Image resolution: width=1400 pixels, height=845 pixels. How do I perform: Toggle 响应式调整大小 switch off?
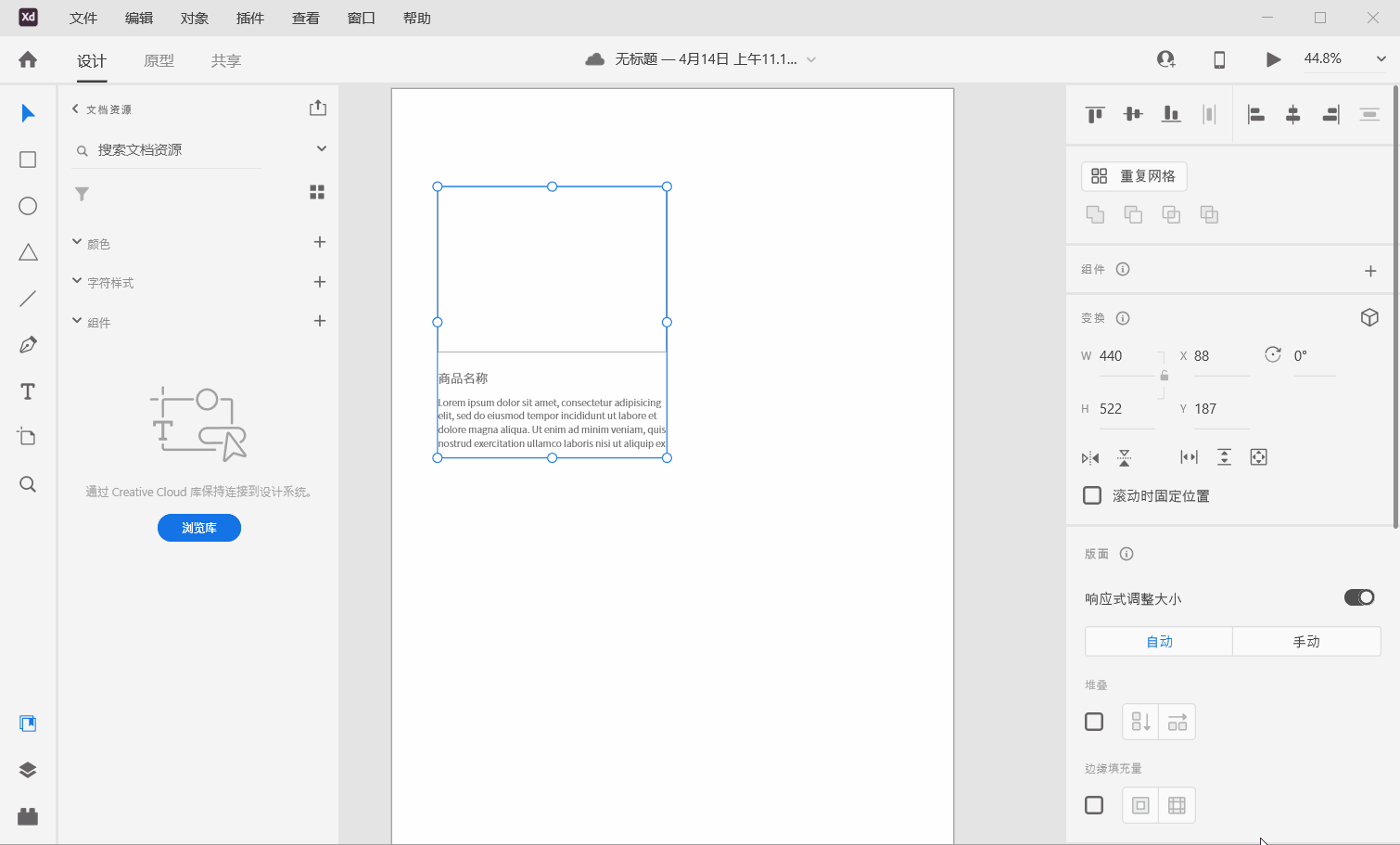pos(1358,597)
